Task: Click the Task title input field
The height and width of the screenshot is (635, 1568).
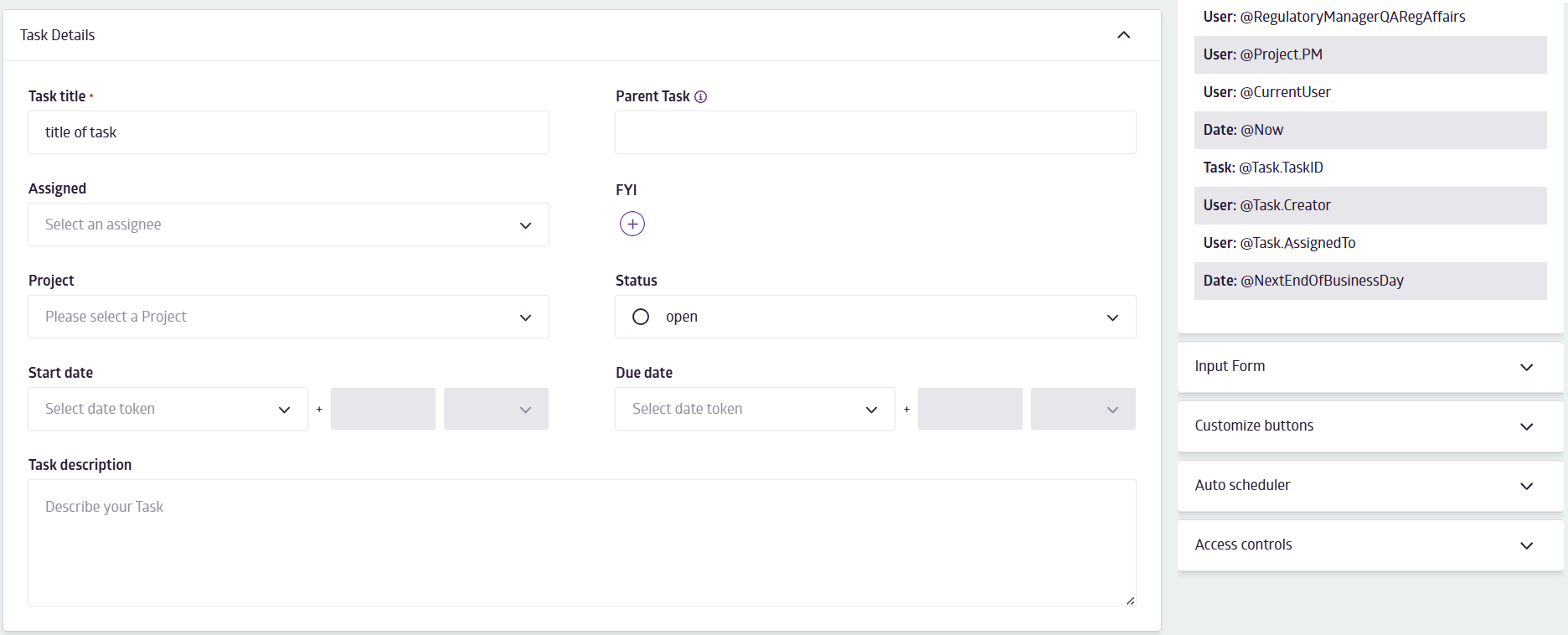Action: [x=288, y=132]
